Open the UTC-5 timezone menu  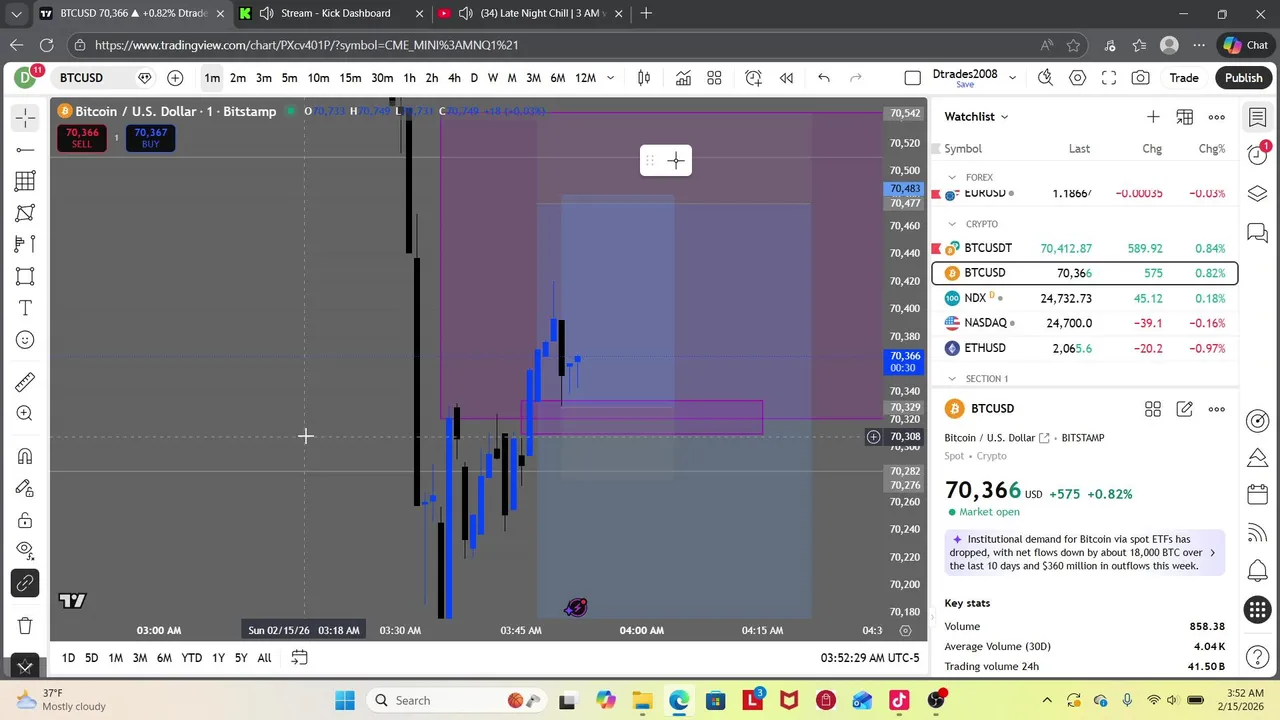(870, 658)
